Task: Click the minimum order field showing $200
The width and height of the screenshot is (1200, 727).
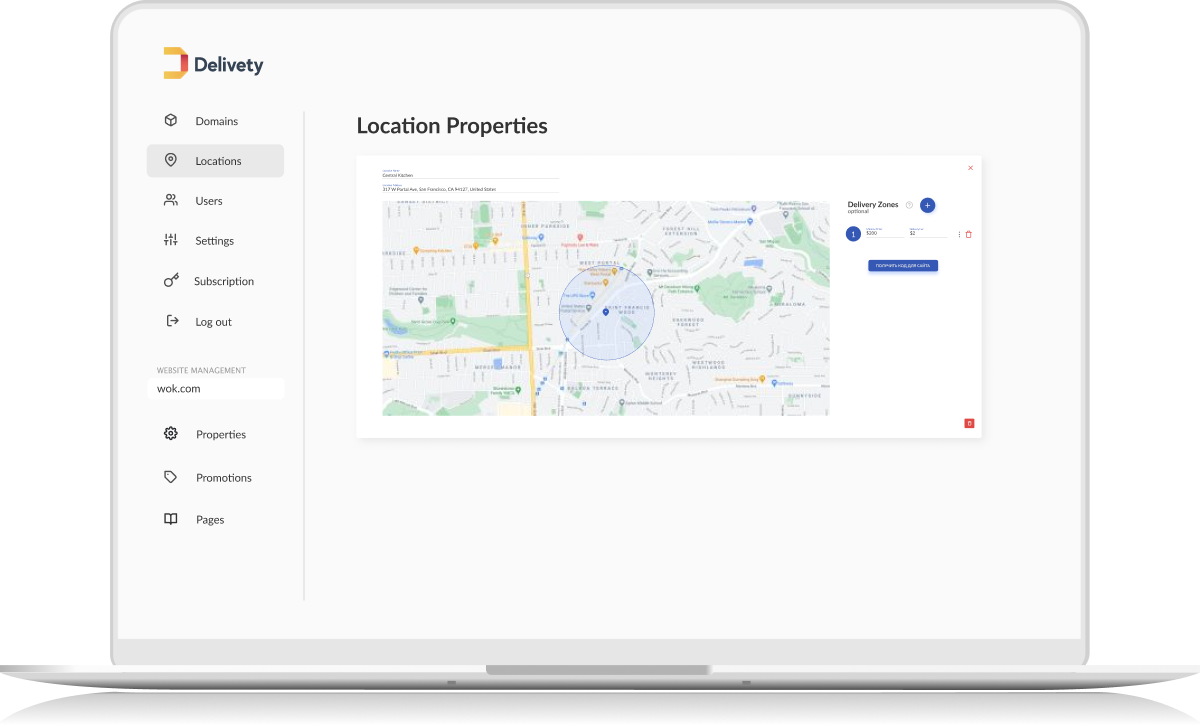Action: point(885,232)
